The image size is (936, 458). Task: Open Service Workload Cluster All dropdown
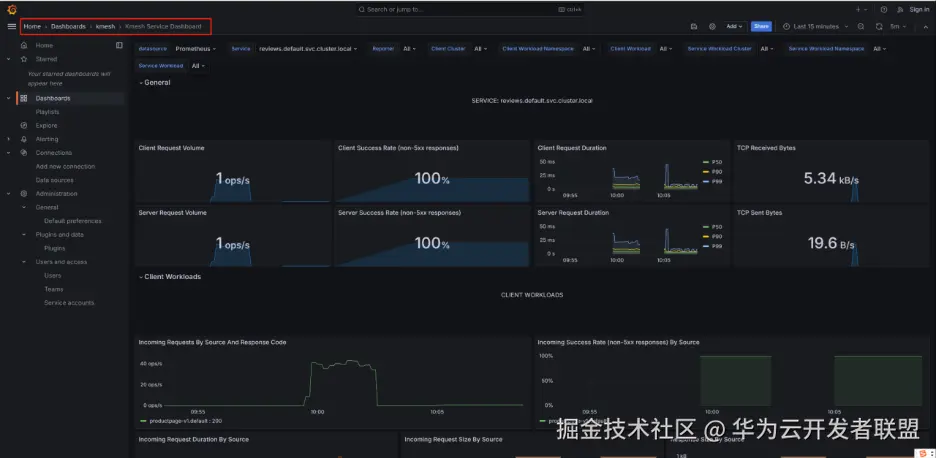click(767, 49)
